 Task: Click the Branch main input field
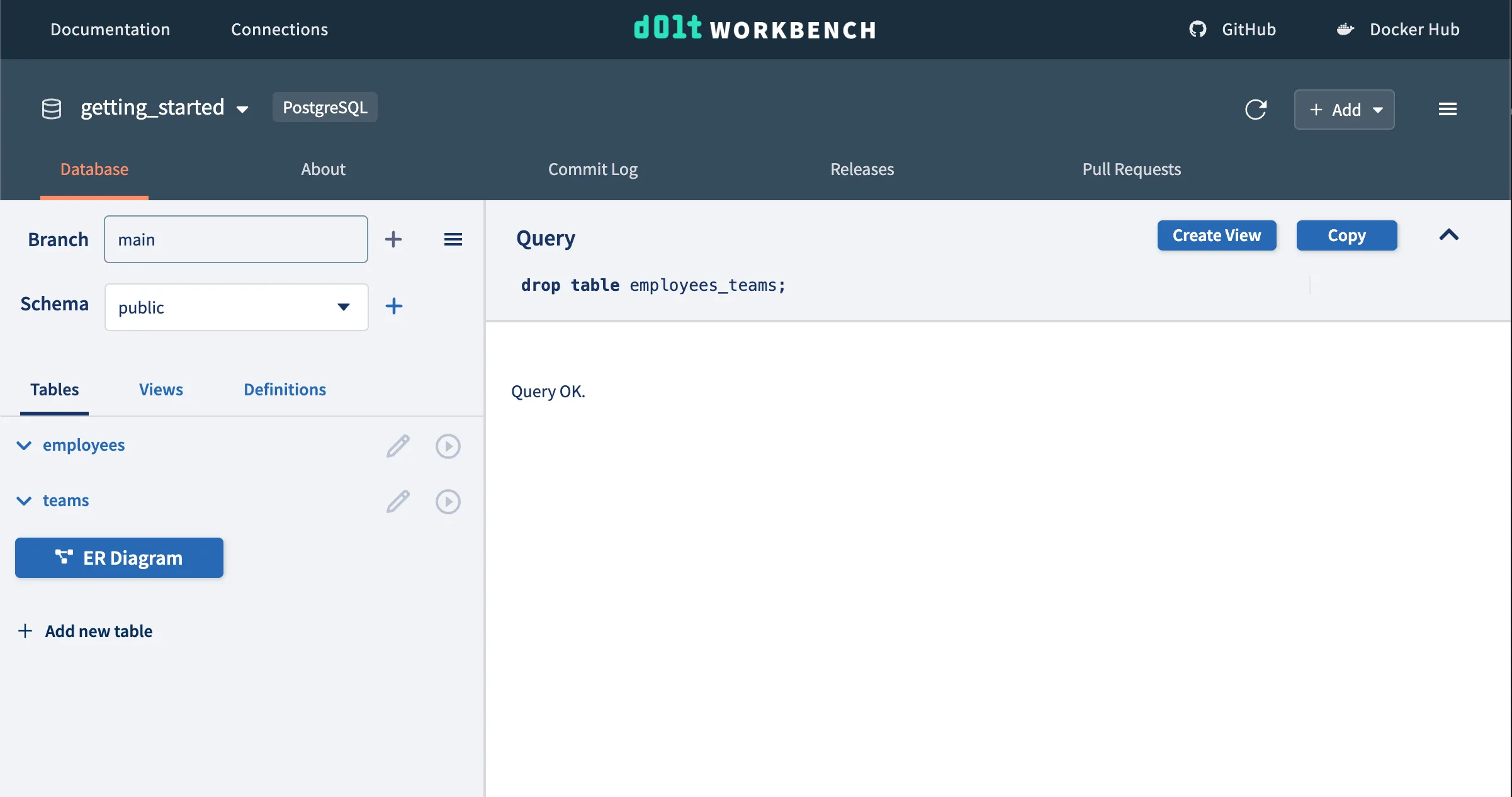click(x=235, y=239)
